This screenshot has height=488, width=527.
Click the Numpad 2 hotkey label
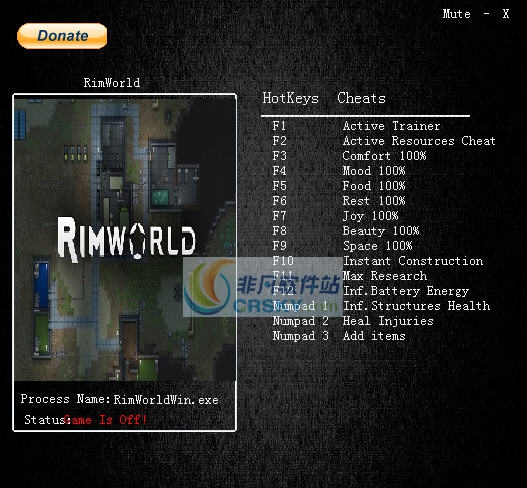click(x=300, y=321)
